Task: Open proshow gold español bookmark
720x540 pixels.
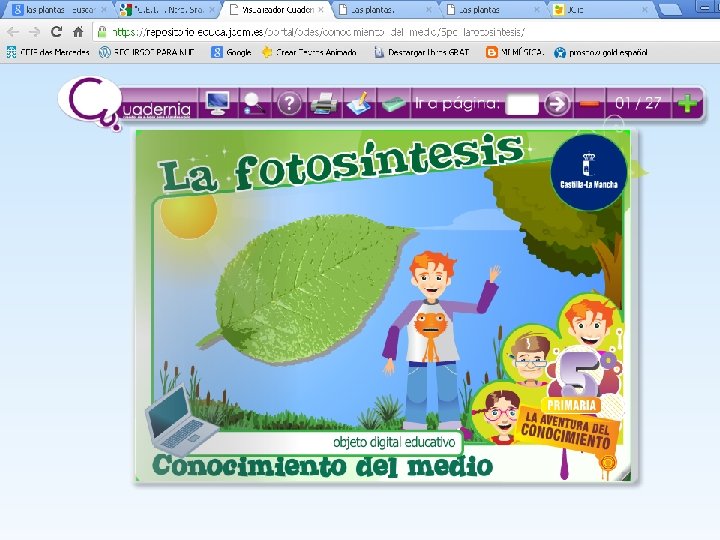Action: [601, 52]
